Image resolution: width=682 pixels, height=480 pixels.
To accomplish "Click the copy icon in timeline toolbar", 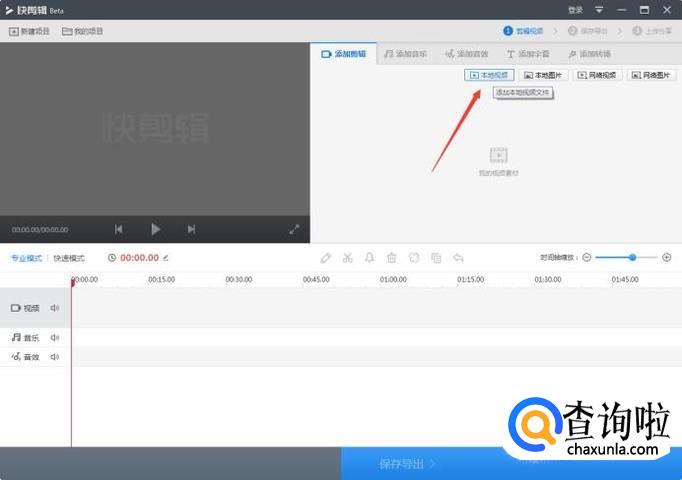I will [x=436, y=258].
